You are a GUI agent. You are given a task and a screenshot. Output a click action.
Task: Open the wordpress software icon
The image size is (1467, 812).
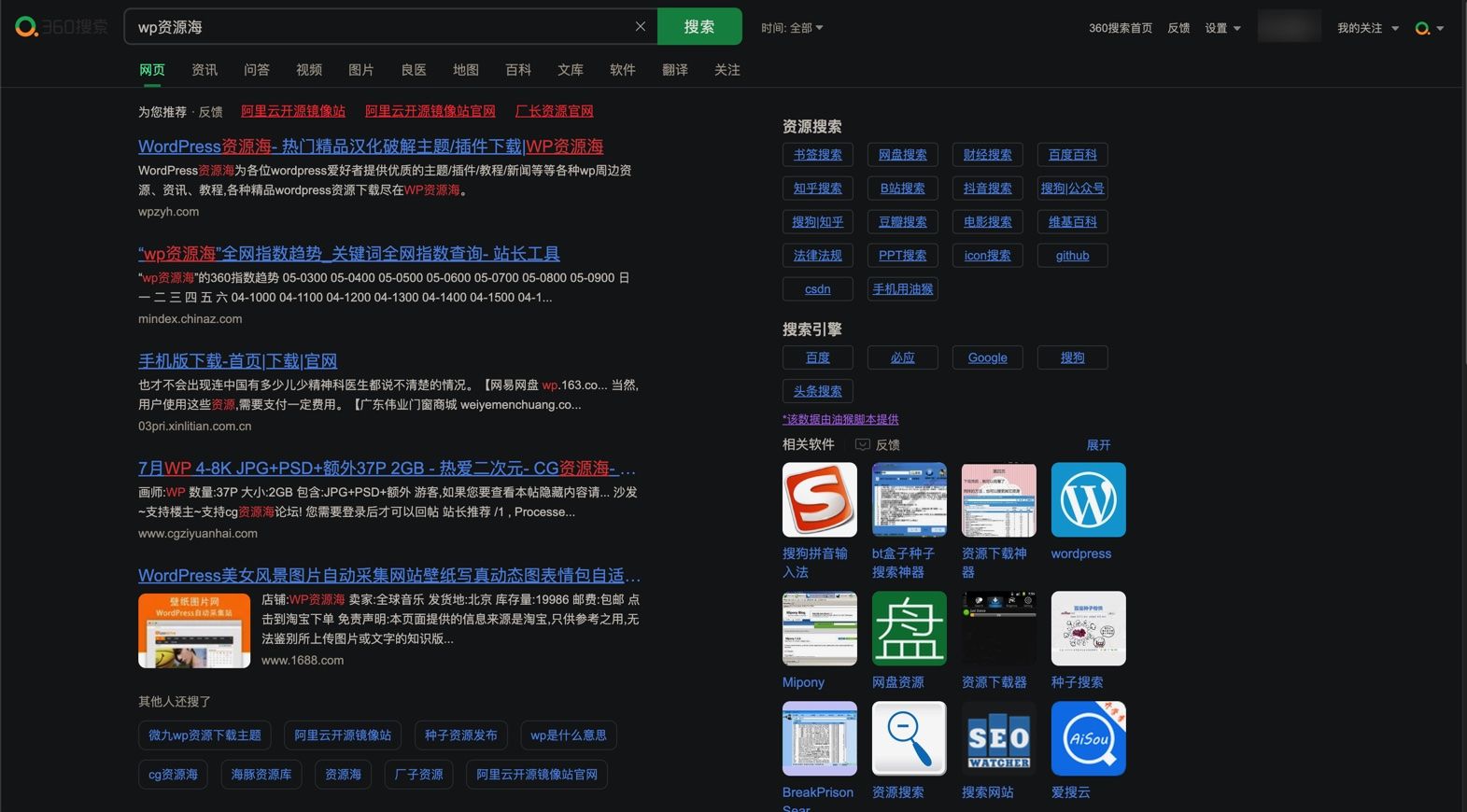[1088, 499]
